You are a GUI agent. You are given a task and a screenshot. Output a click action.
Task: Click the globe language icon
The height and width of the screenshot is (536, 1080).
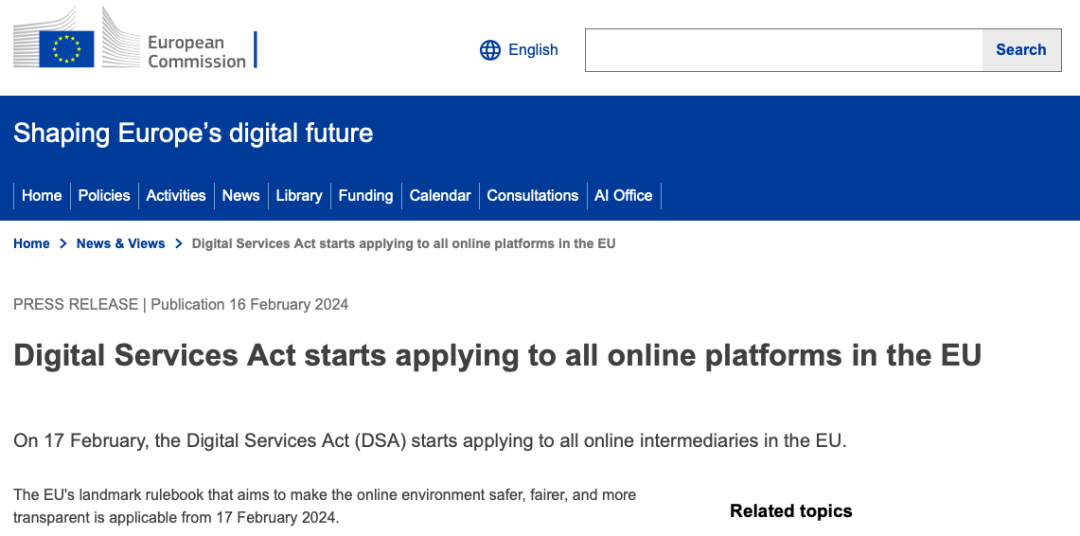pos(490,50)
